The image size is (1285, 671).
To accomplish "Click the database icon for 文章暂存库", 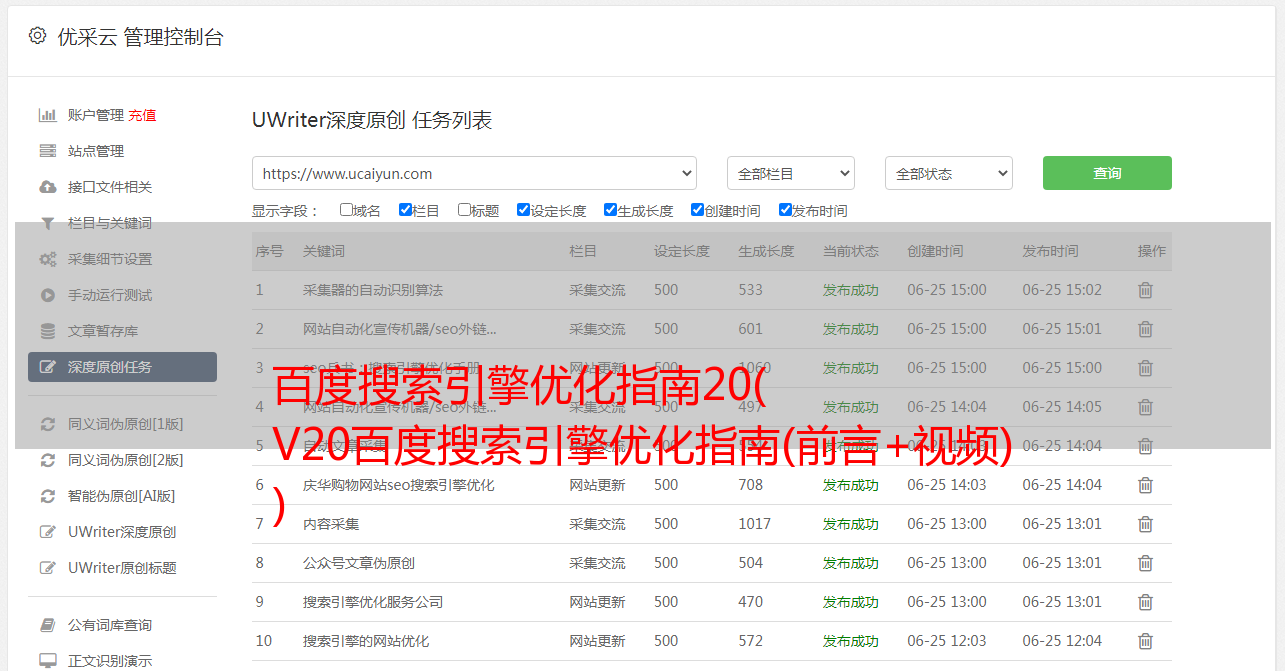I will pos(47,331).
